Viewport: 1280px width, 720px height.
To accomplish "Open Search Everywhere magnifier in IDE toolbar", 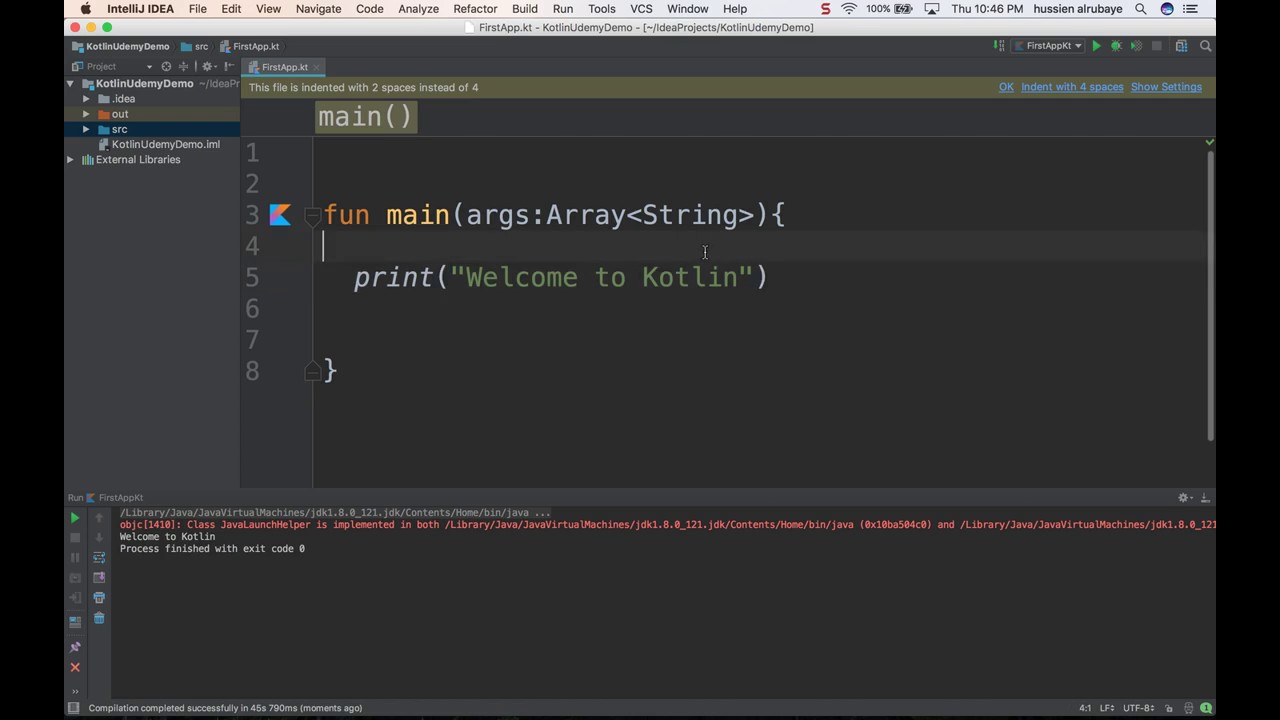I will tap(1206, 46).
